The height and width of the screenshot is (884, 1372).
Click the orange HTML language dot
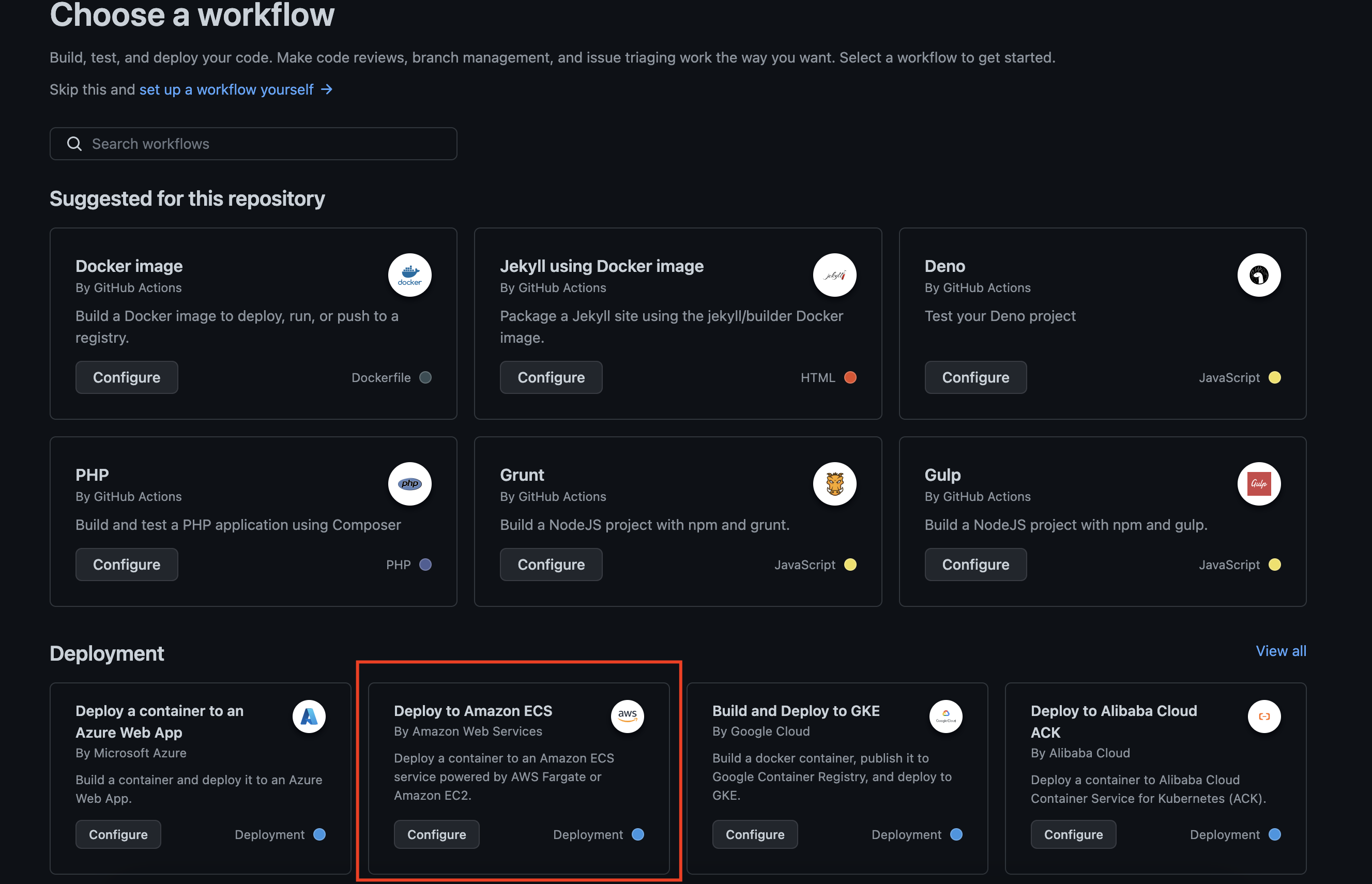(850, 377)
